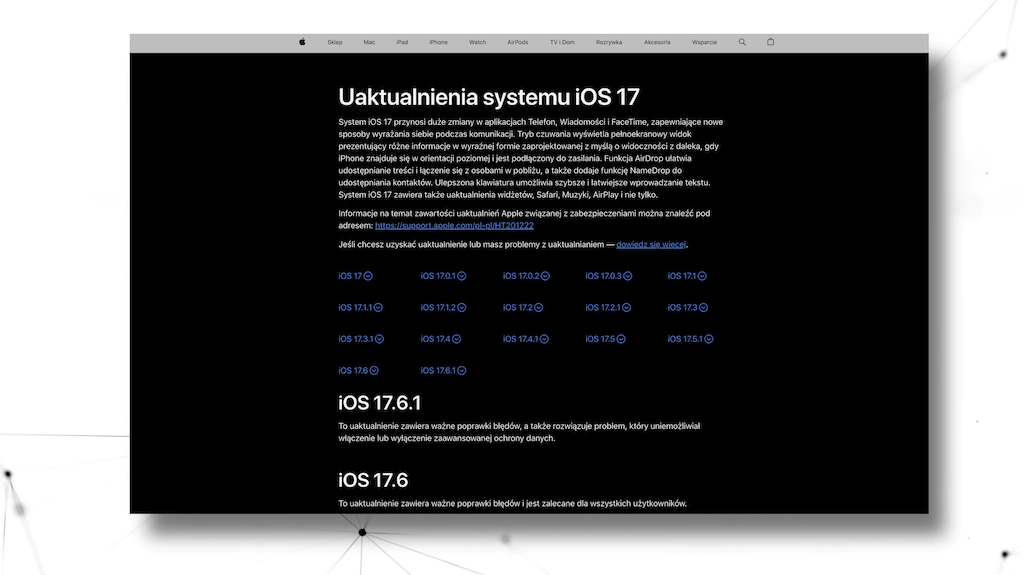1024x575 pixels.
Task: Jump to the iOS 17.5 notes
Action: 605,338
